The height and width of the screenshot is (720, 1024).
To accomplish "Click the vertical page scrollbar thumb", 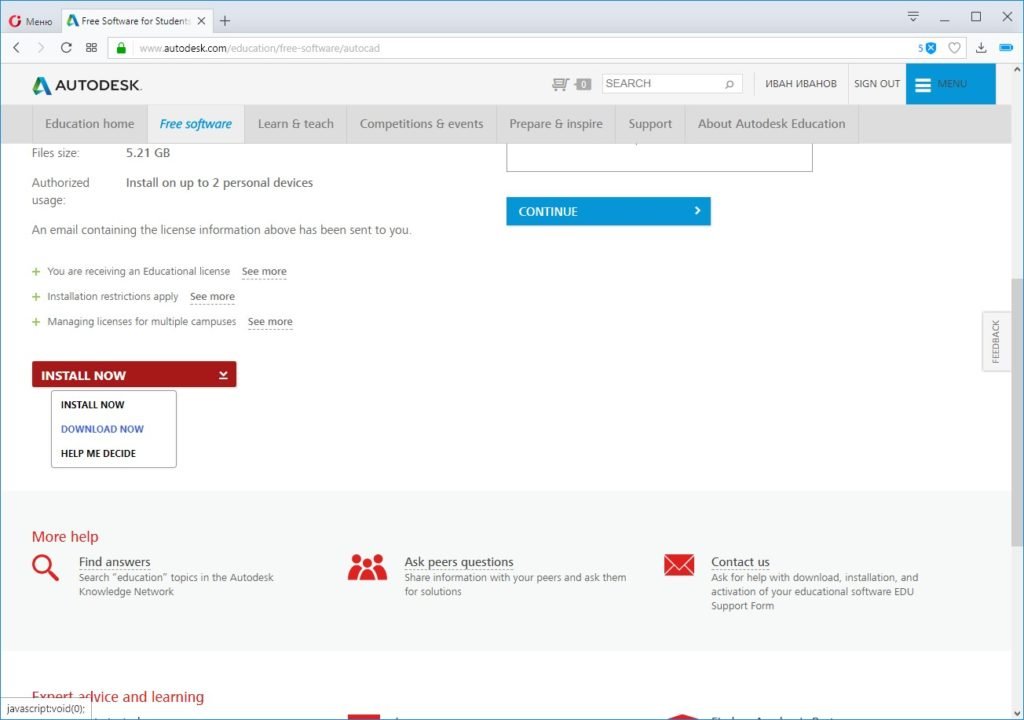I will (1017, 412).
